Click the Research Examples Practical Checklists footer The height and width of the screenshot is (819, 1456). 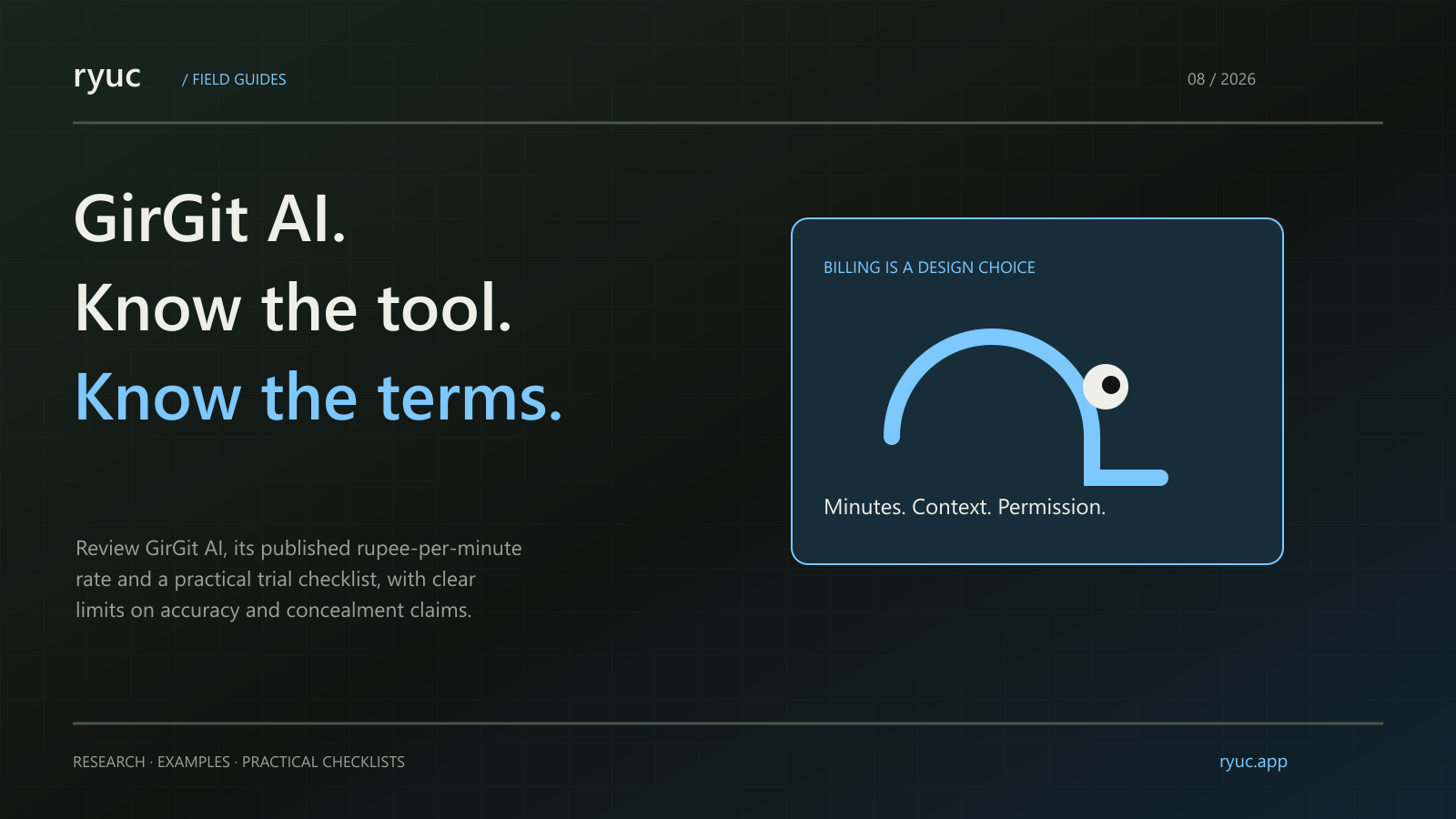[238, 762]
